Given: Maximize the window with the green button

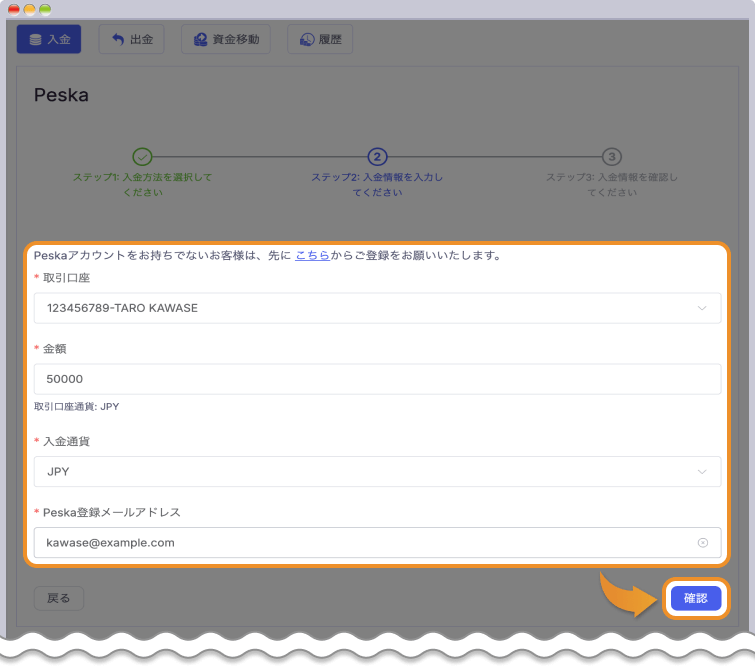Looking at the screenshot, I should [45, 9].
